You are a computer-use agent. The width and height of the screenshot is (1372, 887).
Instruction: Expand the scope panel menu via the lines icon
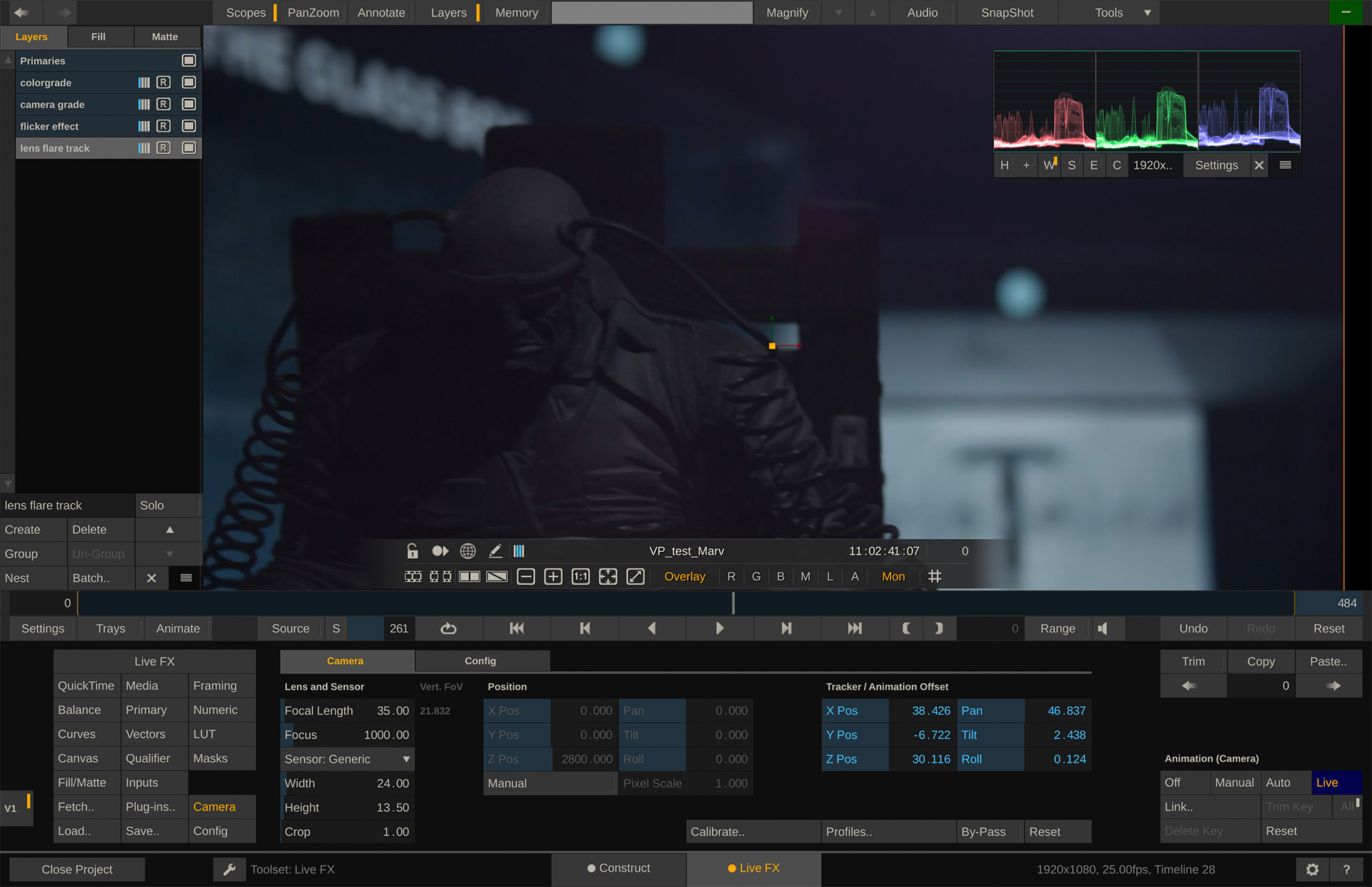[1284, 164]
